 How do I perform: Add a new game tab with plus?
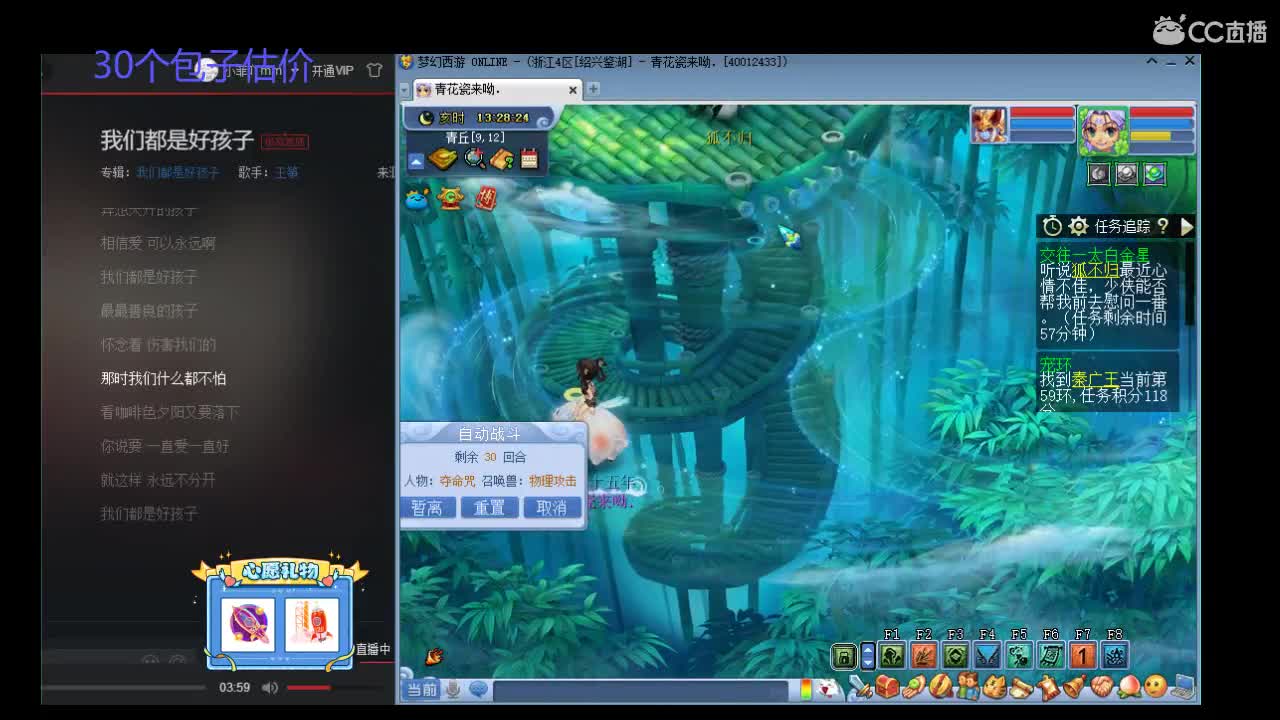[593, 89]
